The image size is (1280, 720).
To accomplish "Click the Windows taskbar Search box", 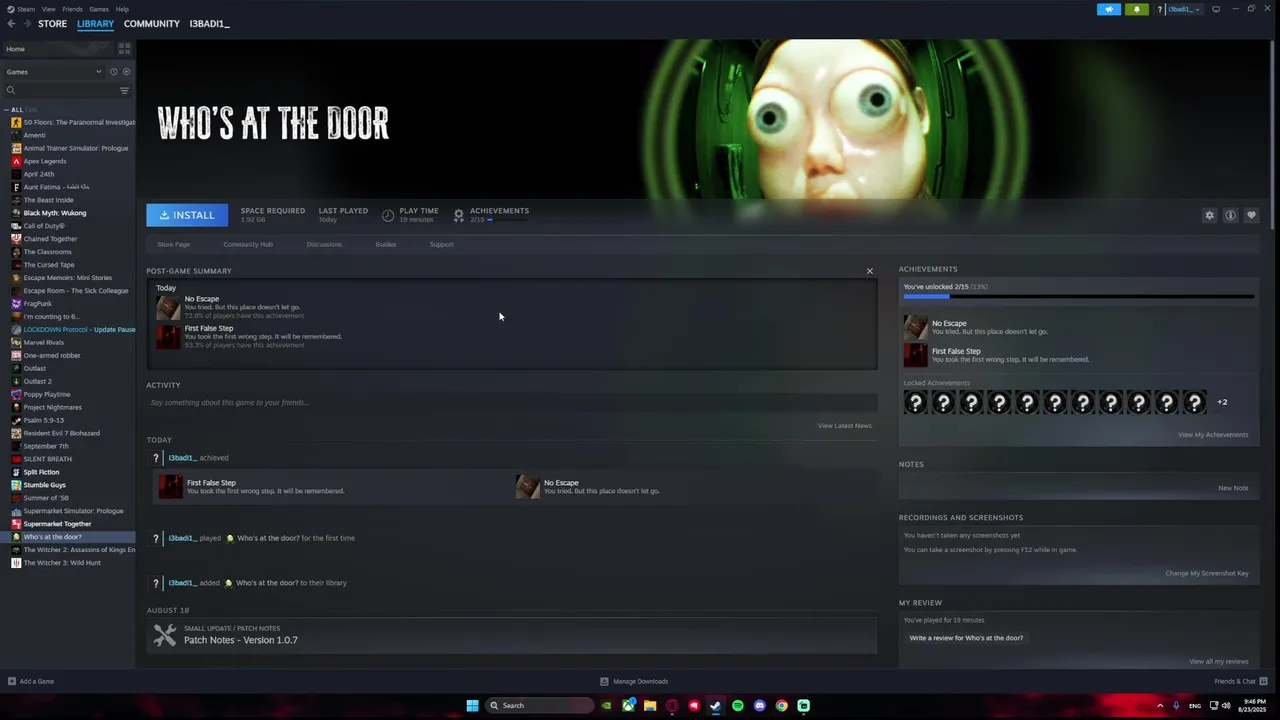I will (x=540, y=705).
